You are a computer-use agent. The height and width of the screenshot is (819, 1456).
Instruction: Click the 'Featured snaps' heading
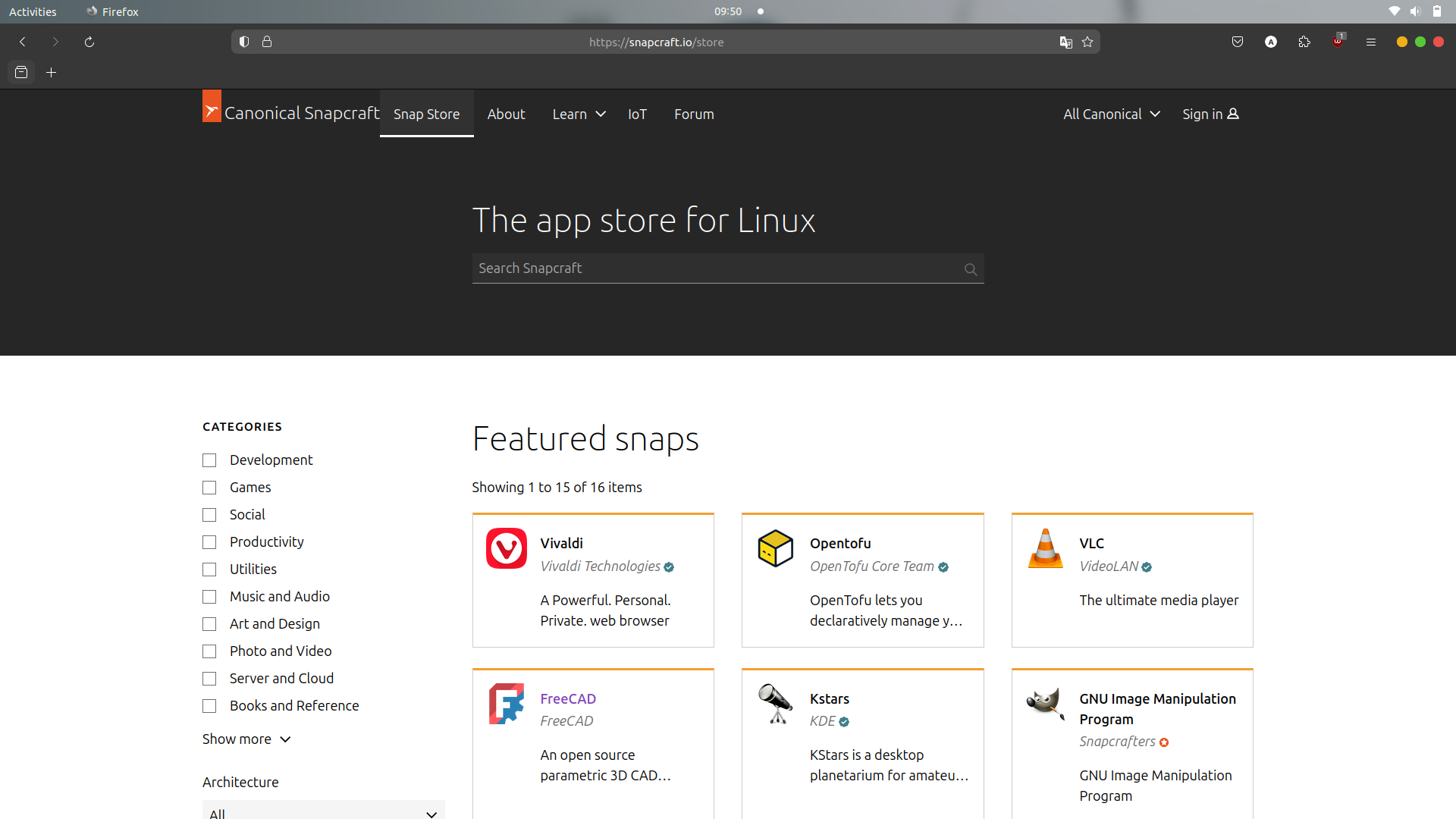(585, 438)
